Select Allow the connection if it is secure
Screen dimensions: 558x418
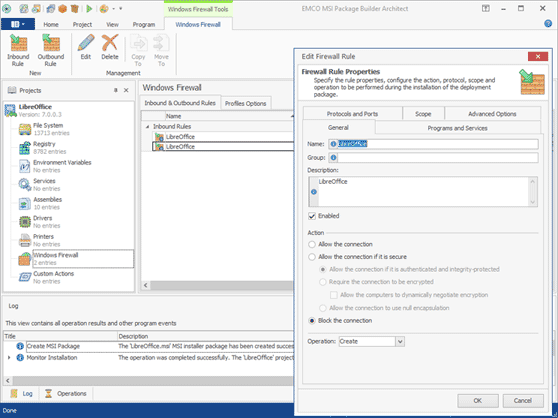(x=312, y=257)
